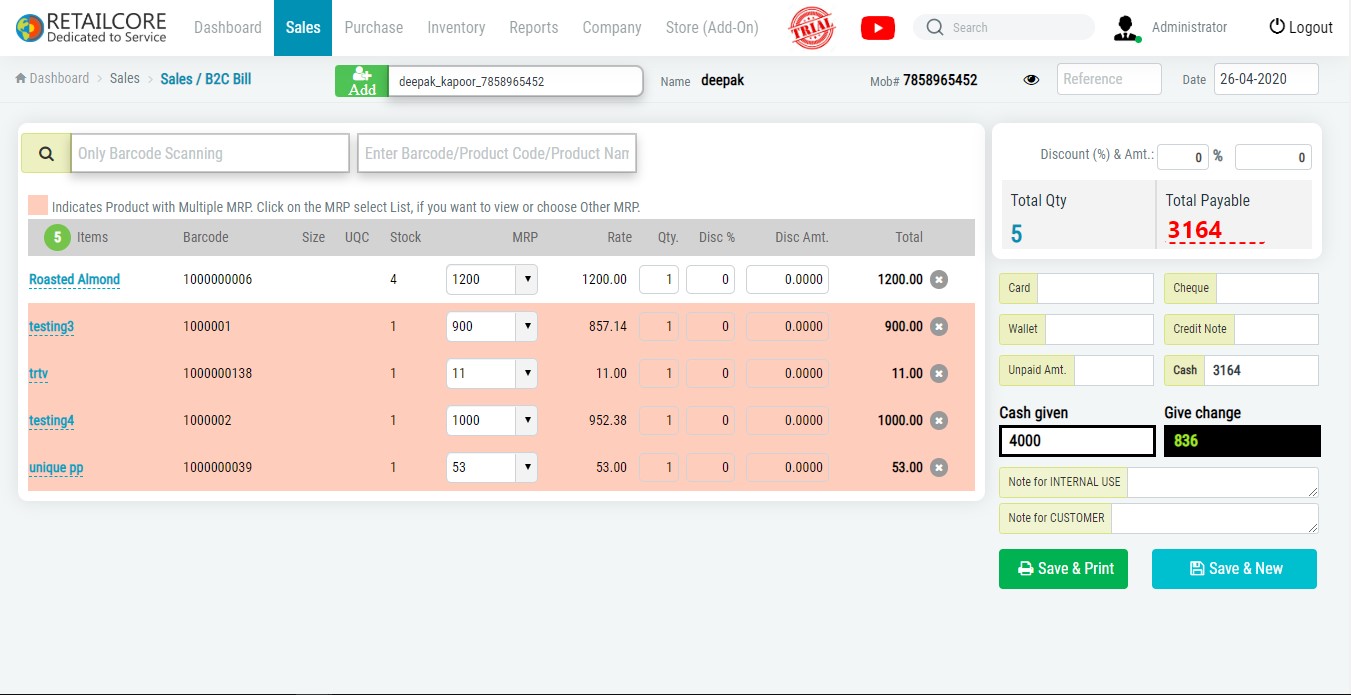Click the customer name search field

click(515, 81)
